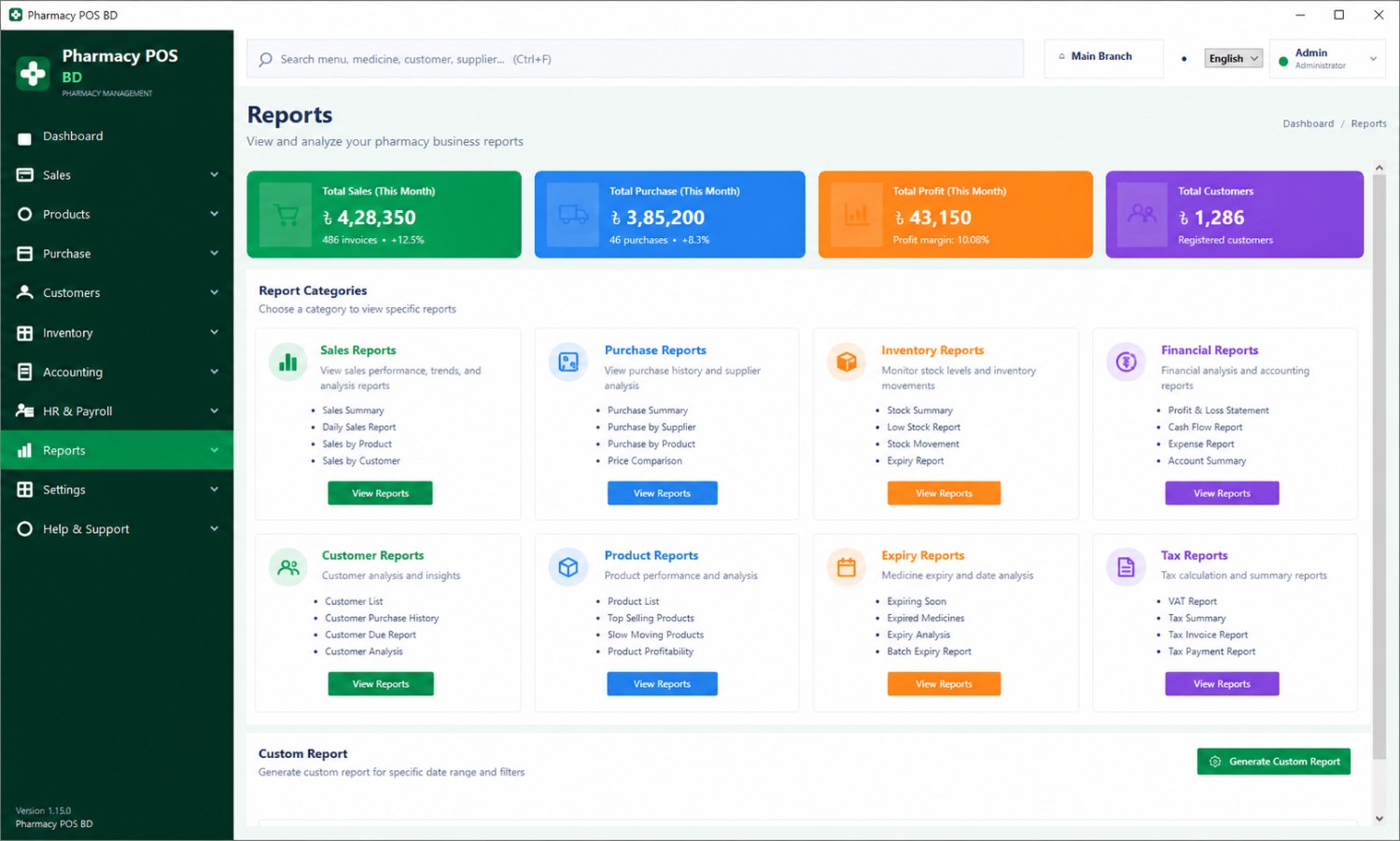Expand the Sales menu chevron
The image size is (1400, 841).
click(x=215, y=175)
